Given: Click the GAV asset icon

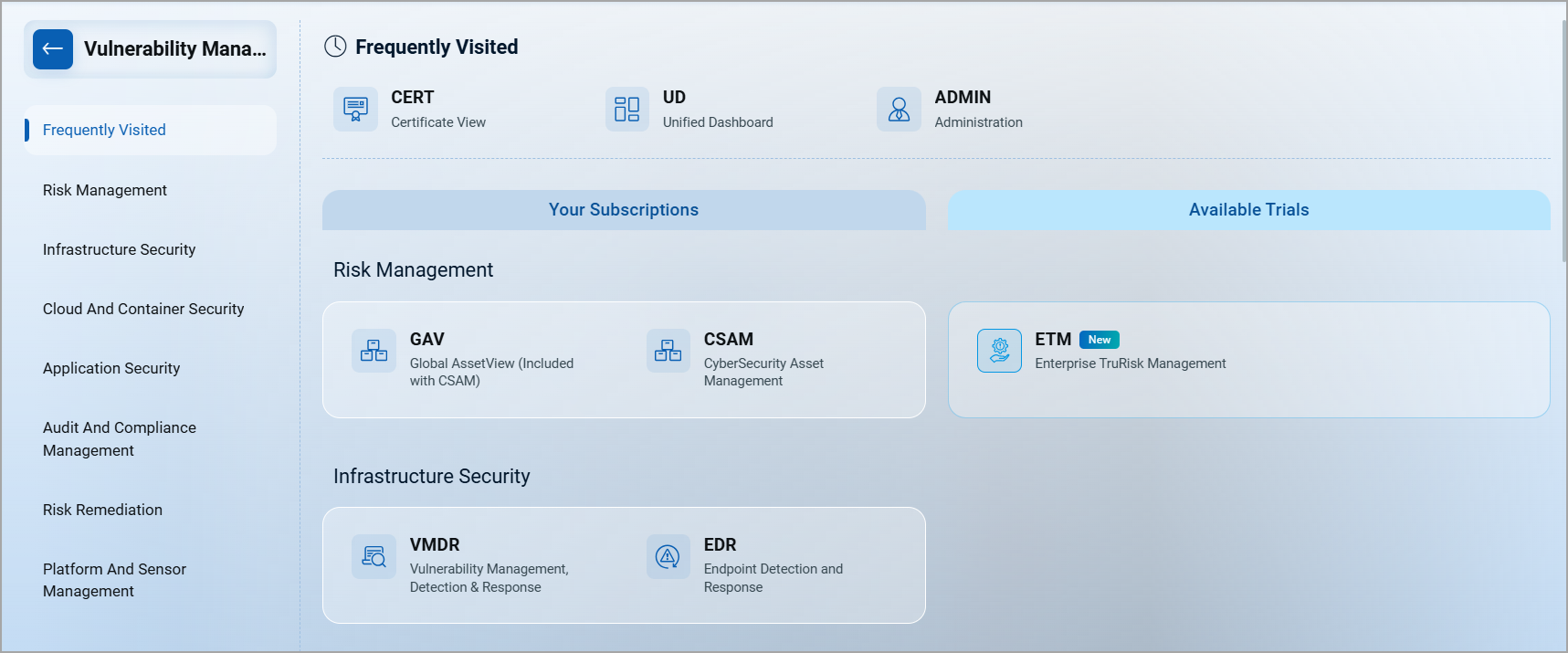Looking at the screenshot, I should click(374, 351).
